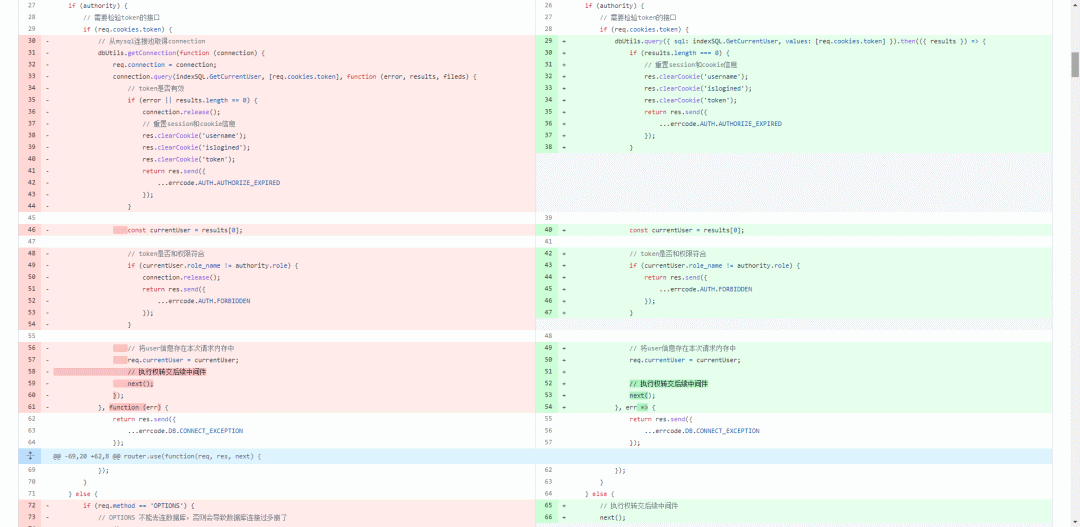Select added line number 29 in the right pane
Image resolution: width=1080 pixels, height=527 pixels.
coord(548,41)
